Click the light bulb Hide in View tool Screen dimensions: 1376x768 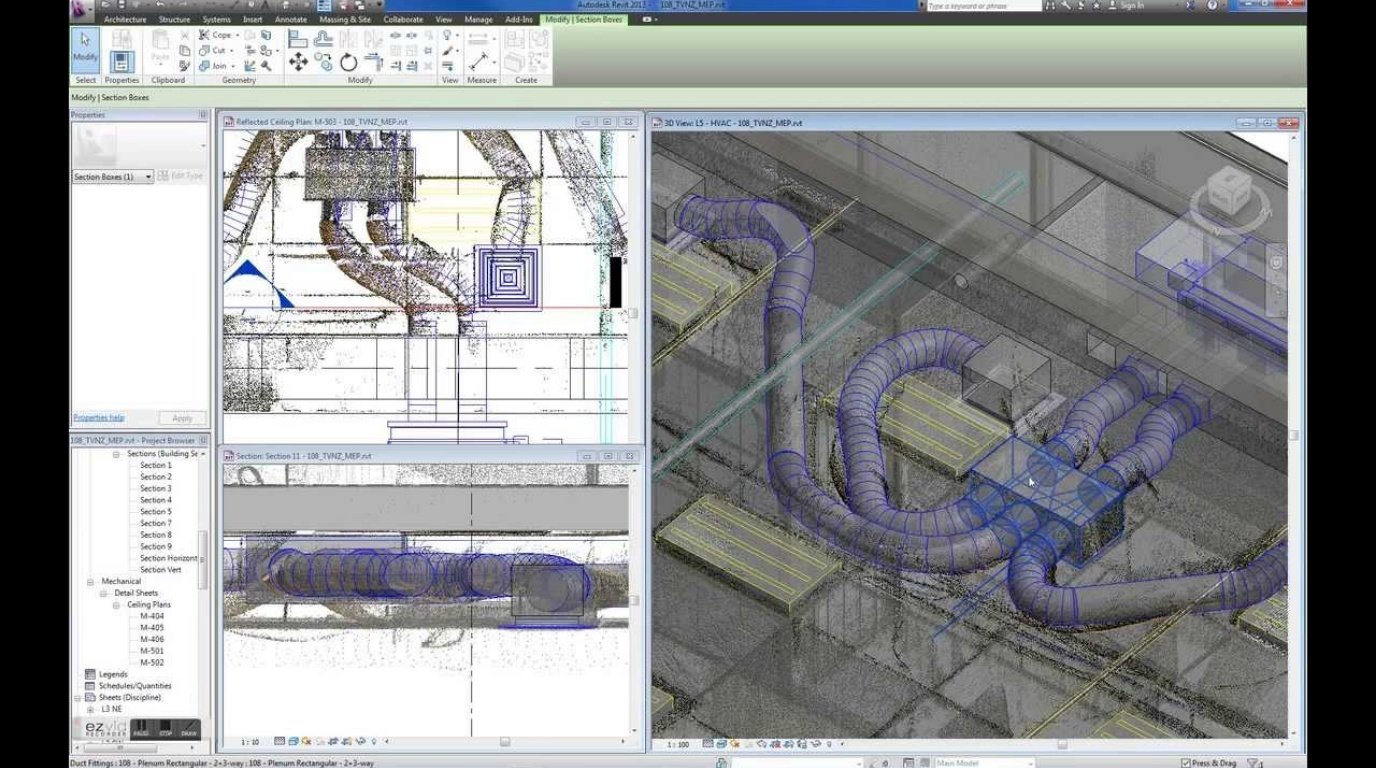[447, 35]
